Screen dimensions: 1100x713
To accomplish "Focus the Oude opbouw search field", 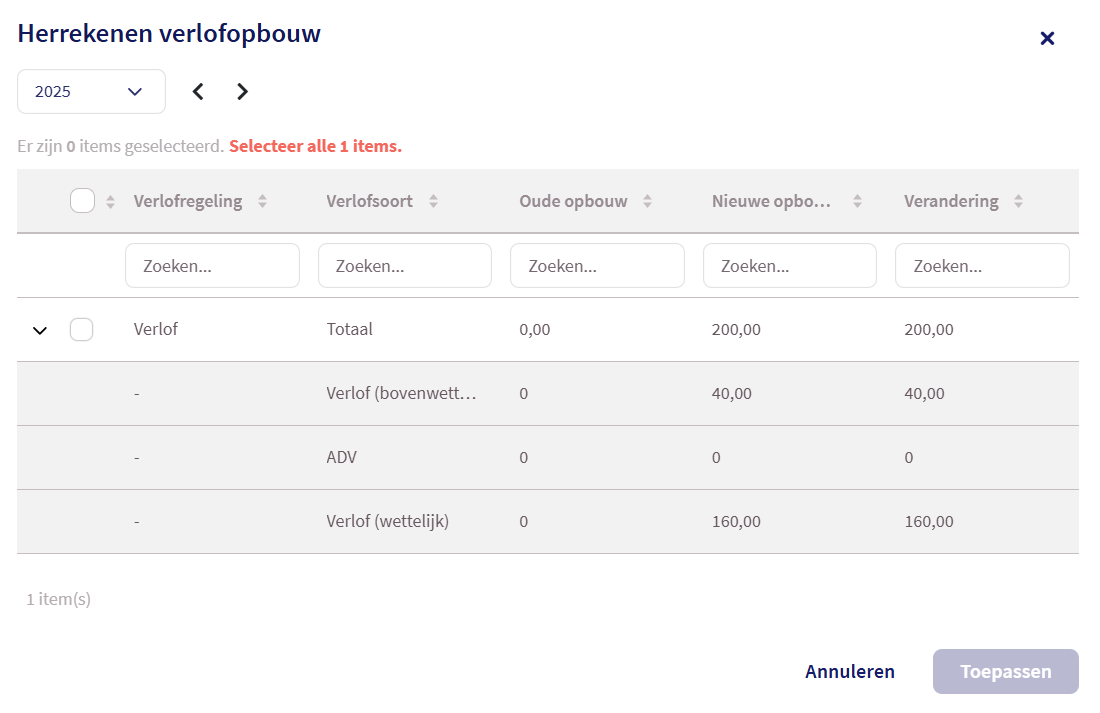I will (x=597, y=266).
